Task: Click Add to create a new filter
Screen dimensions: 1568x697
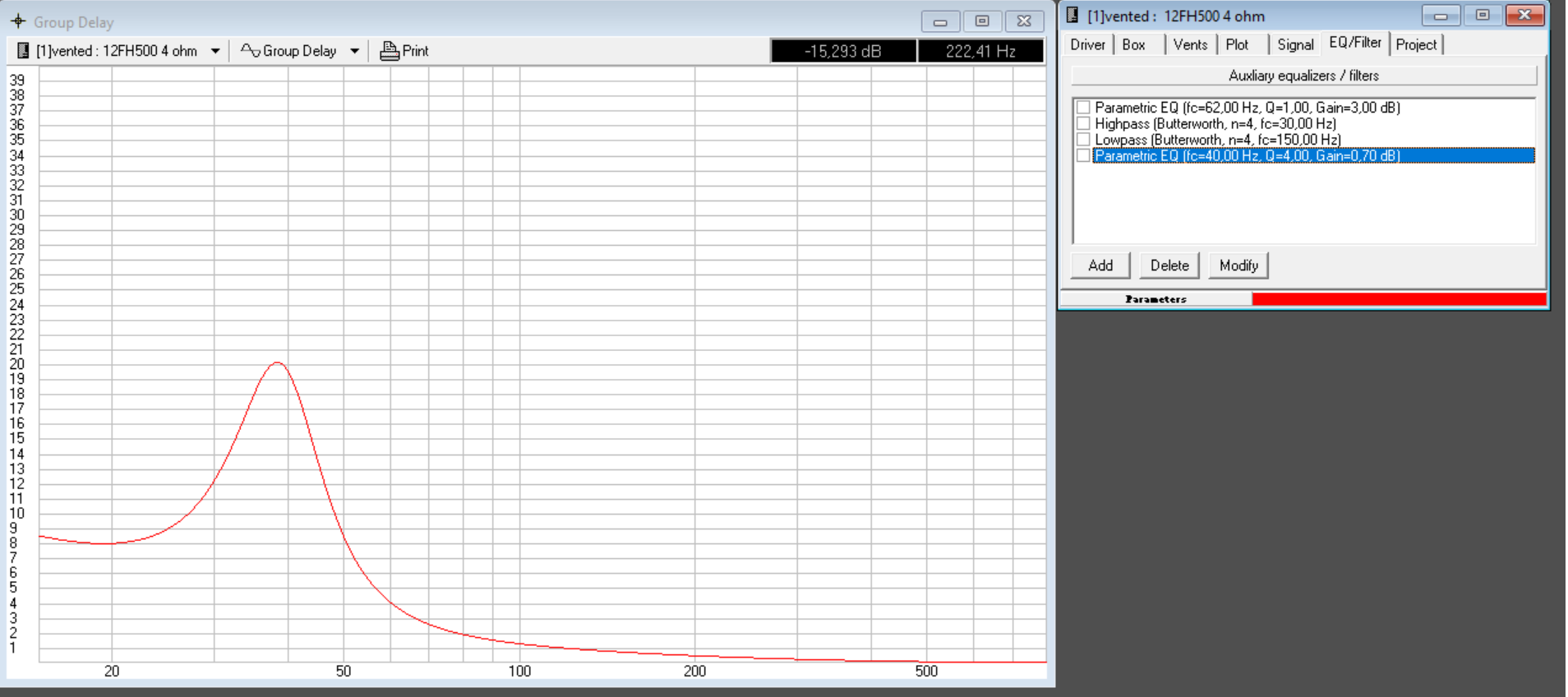Action: click(x=1100, y=265)
